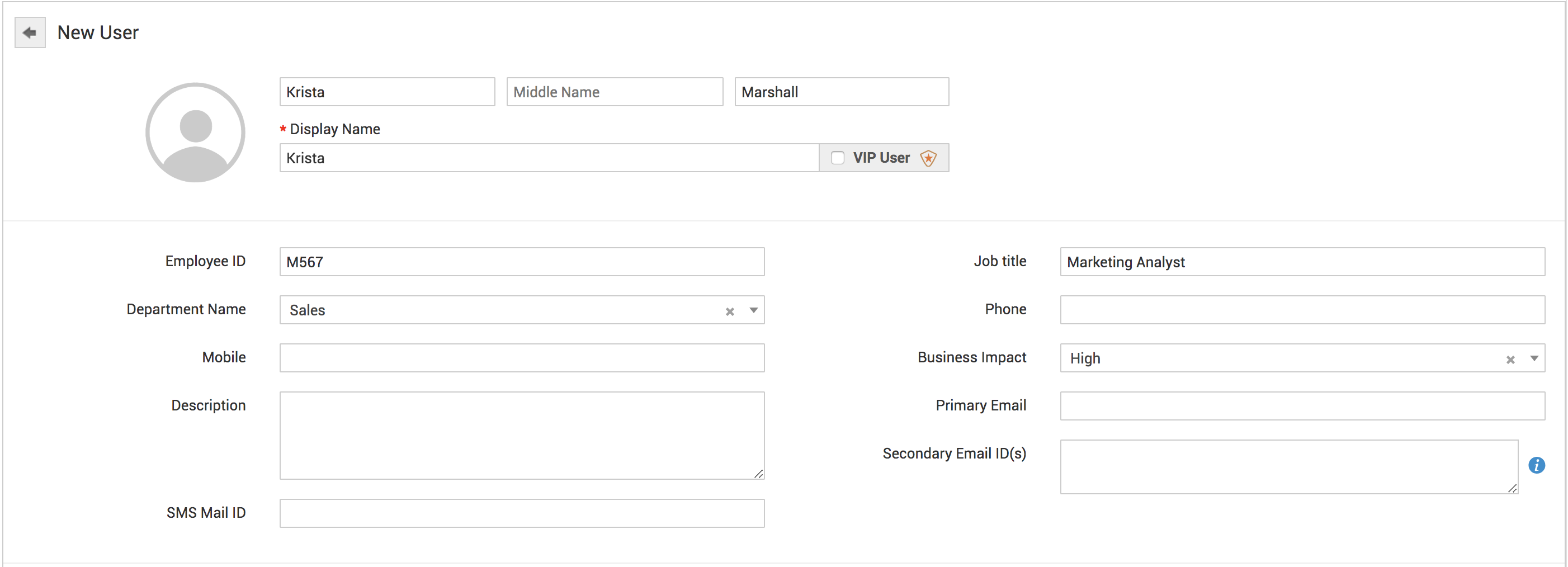This screenshot has height=567, width=1568.
Task: Click the user avatar placeholder image
Action: click(195, 133)
